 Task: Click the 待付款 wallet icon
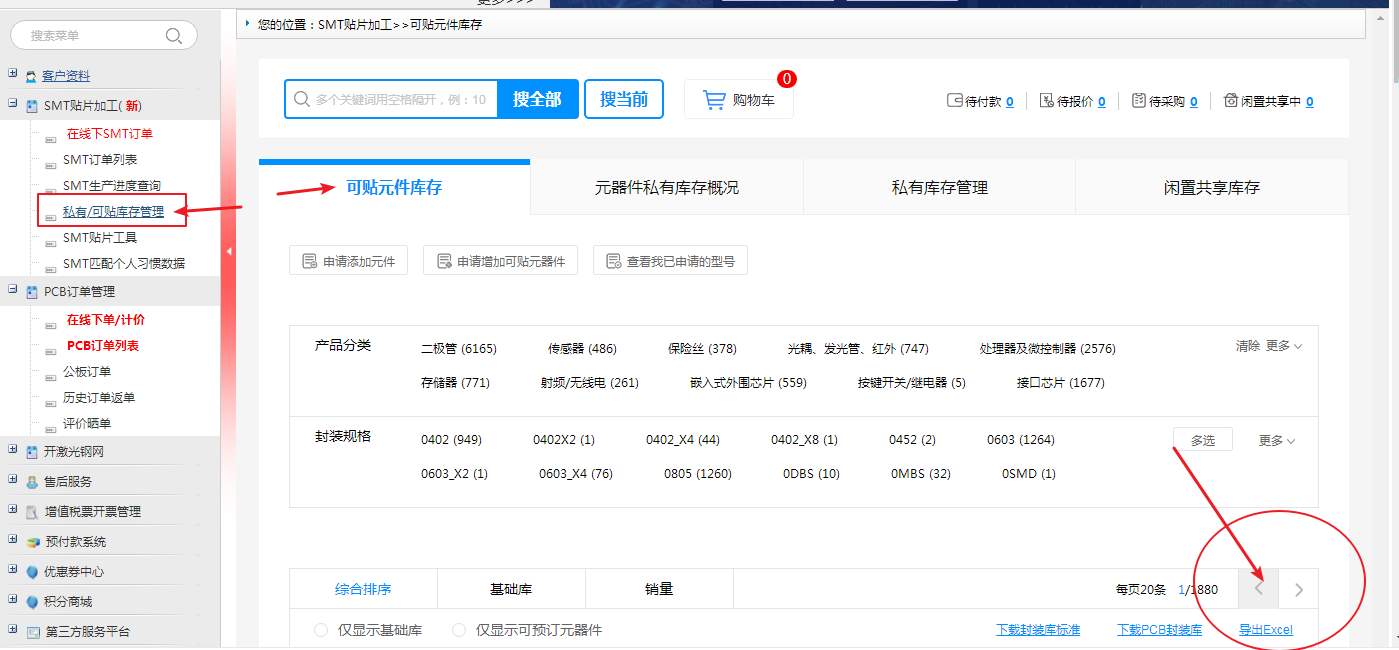[x=955, y=101]
